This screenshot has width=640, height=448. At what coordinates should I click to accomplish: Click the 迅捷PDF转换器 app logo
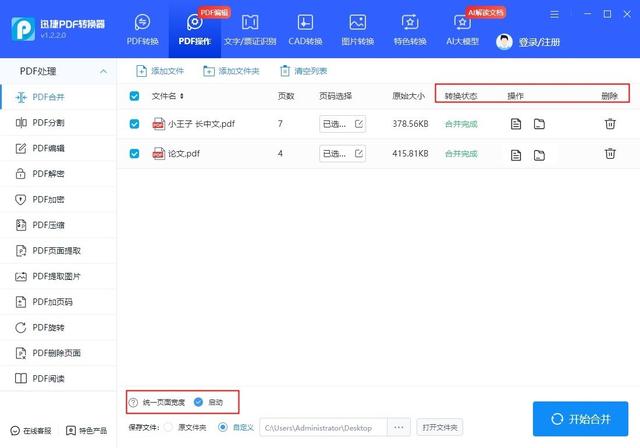coord(23,29)
